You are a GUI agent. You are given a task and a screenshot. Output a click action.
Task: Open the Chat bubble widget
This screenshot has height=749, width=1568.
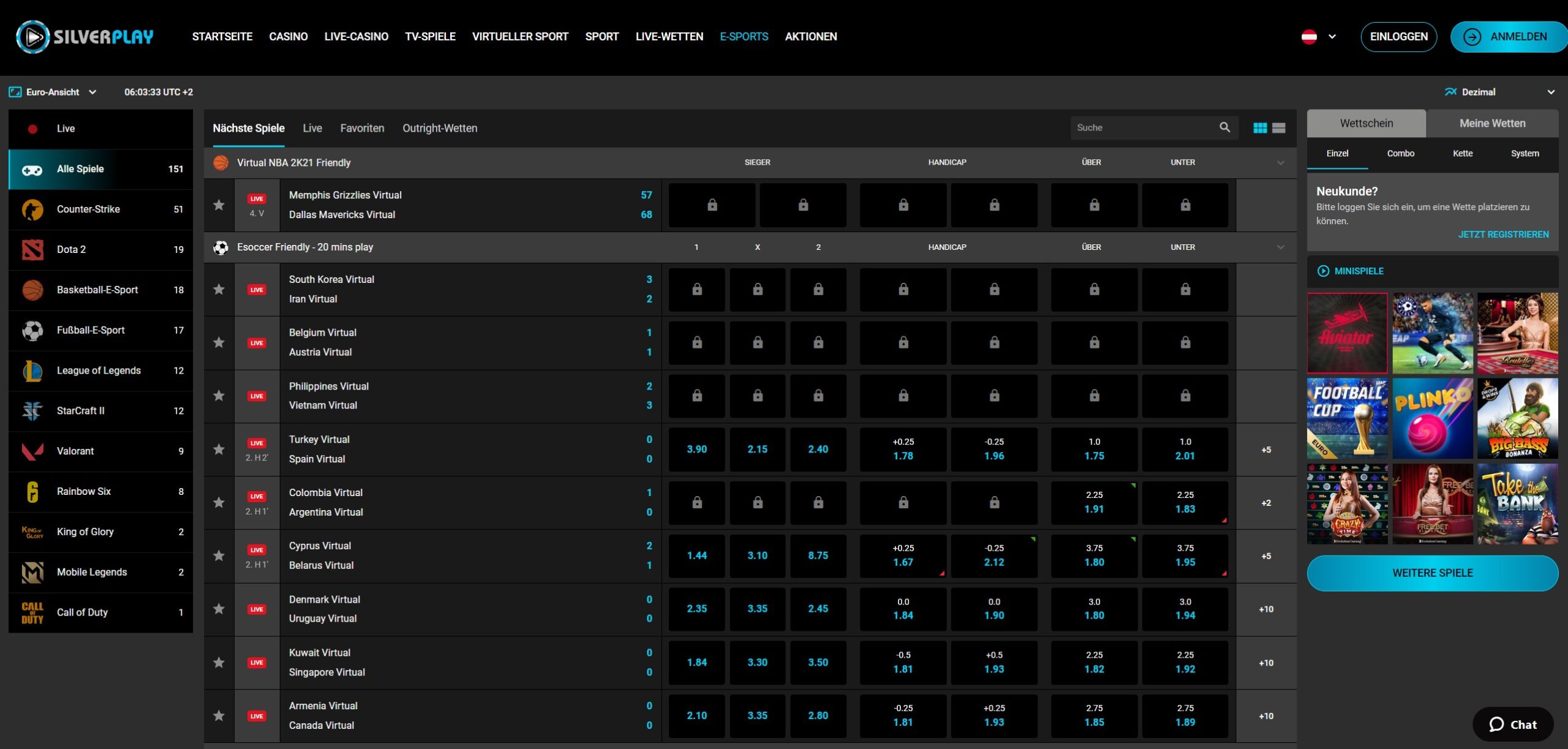[x=1513, y=725]
